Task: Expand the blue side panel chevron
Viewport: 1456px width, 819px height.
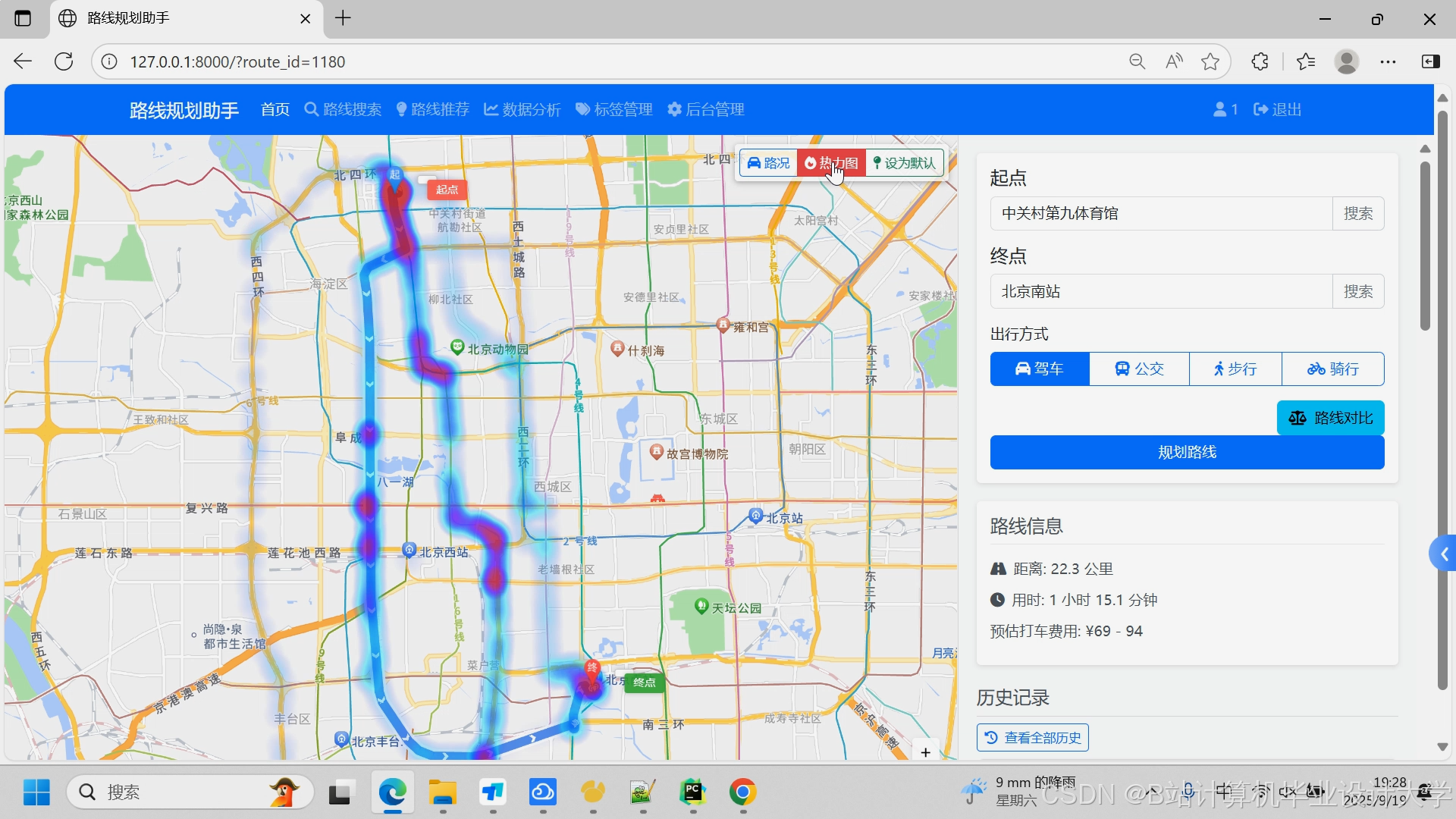Action: coord(1443,554)
